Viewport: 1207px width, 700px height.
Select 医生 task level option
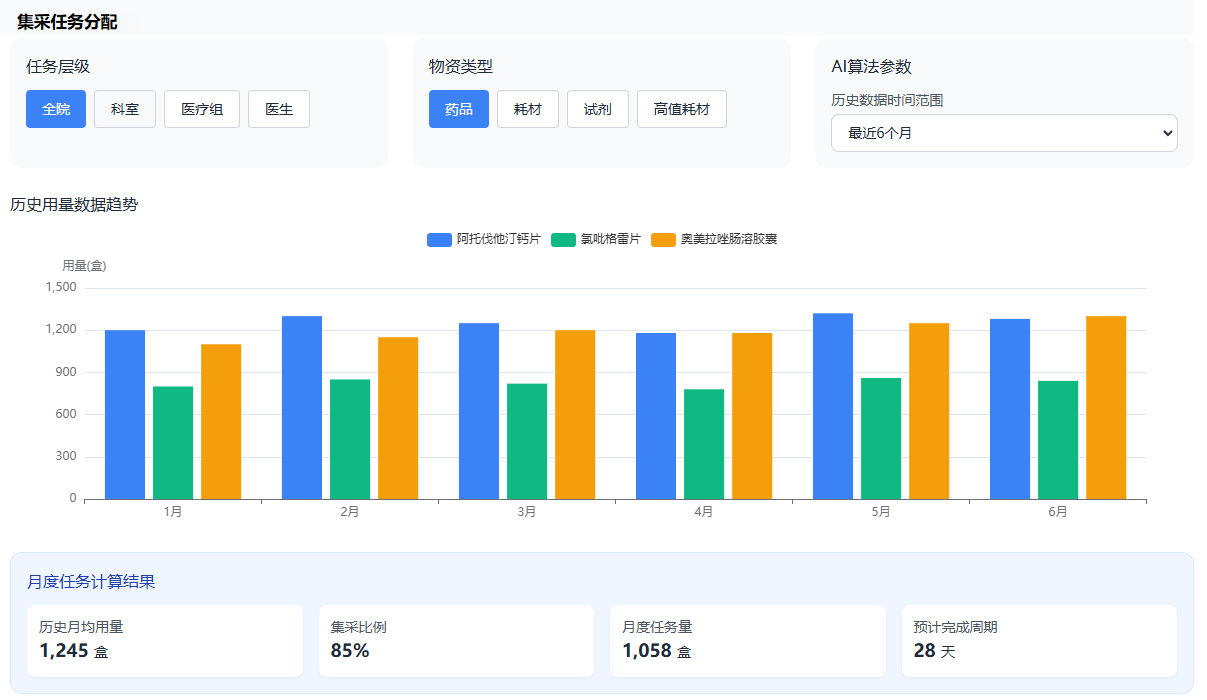point(279,109)
